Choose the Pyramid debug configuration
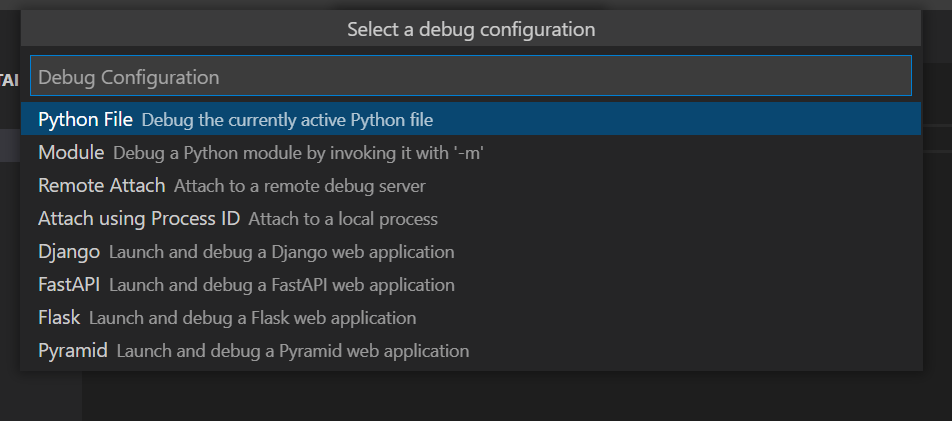Screen dimensions: 952x421 [x=471, y=350]
